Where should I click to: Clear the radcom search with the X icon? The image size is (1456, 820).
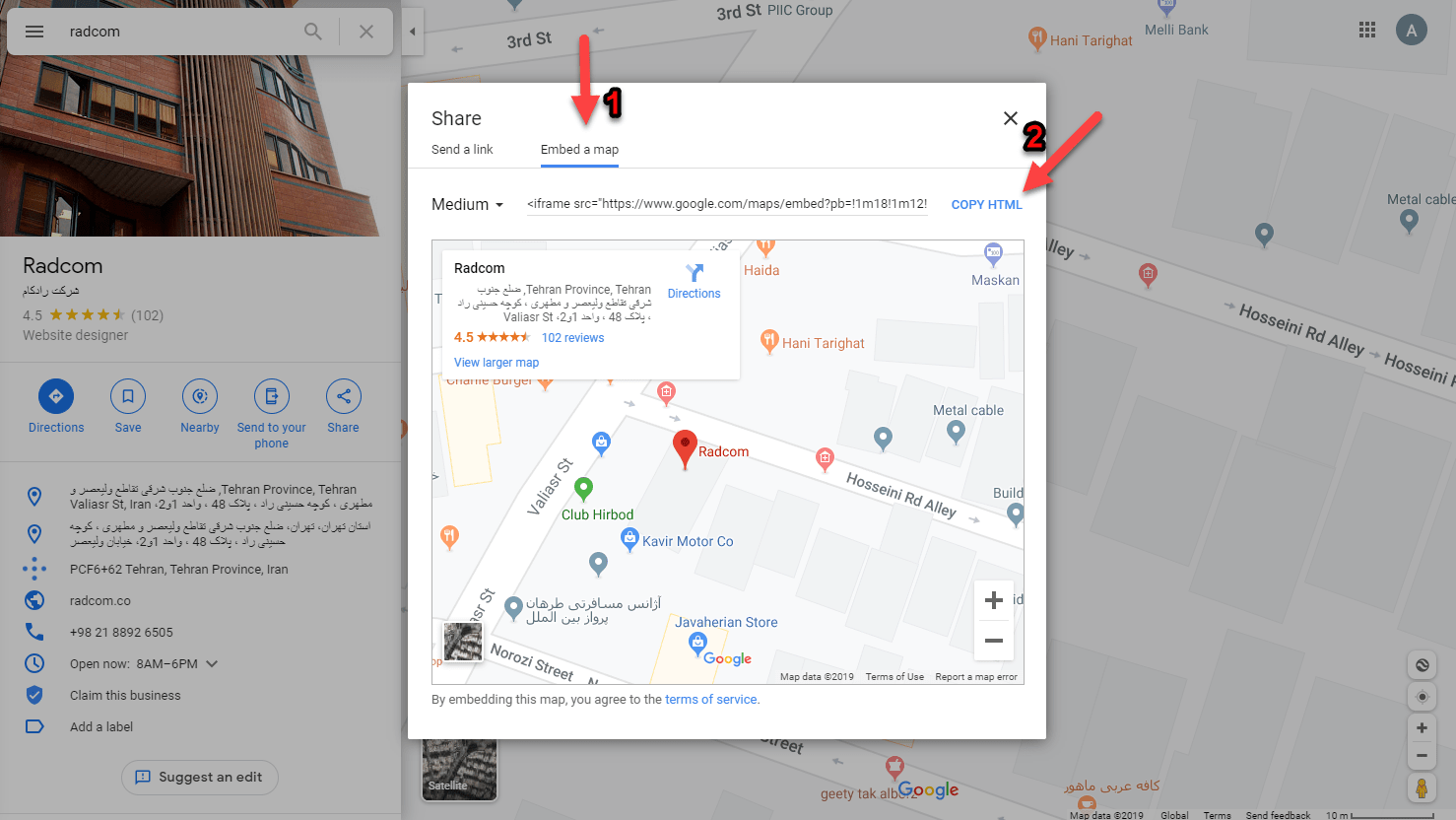366,32
